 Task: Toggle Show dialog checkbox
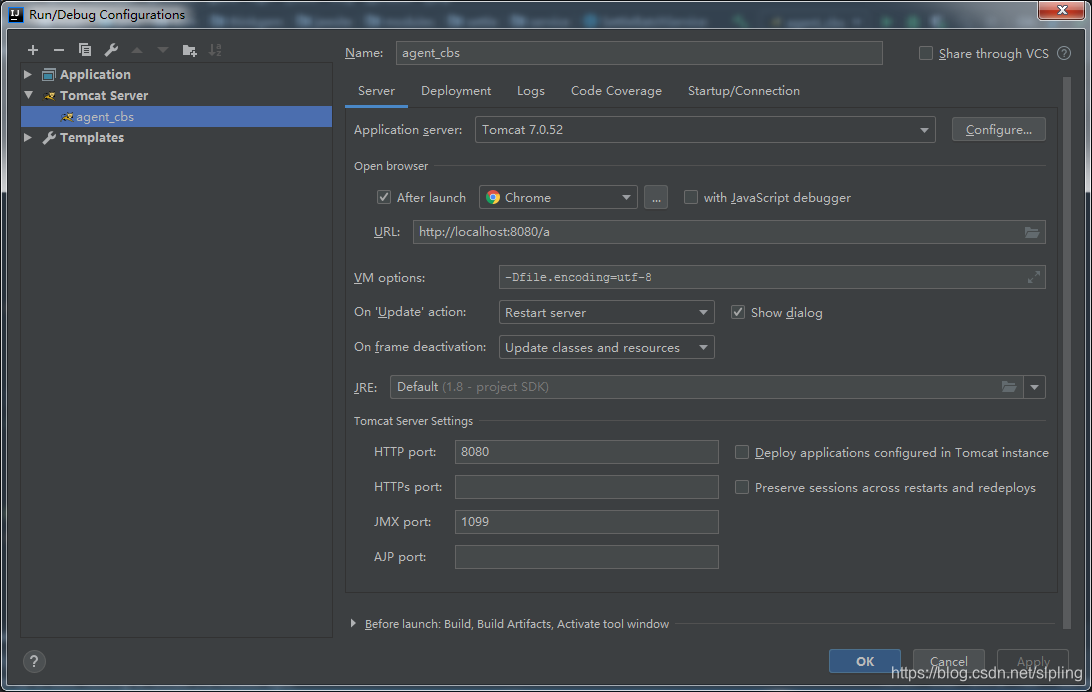coord(738,312)
